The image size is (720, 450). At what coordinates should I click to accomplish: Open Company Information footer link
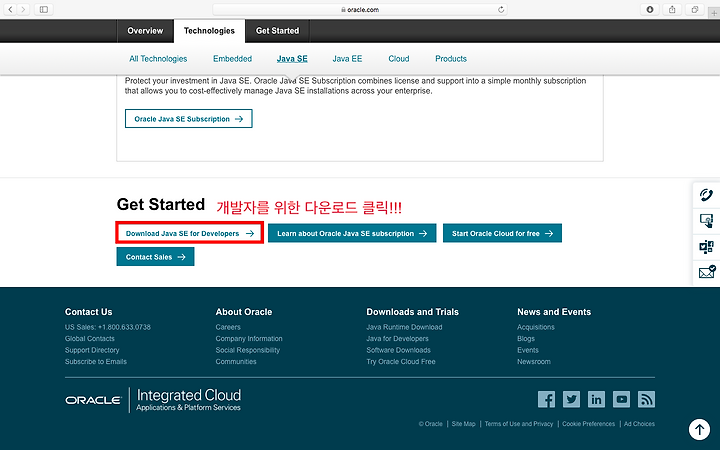click(249, 338)
